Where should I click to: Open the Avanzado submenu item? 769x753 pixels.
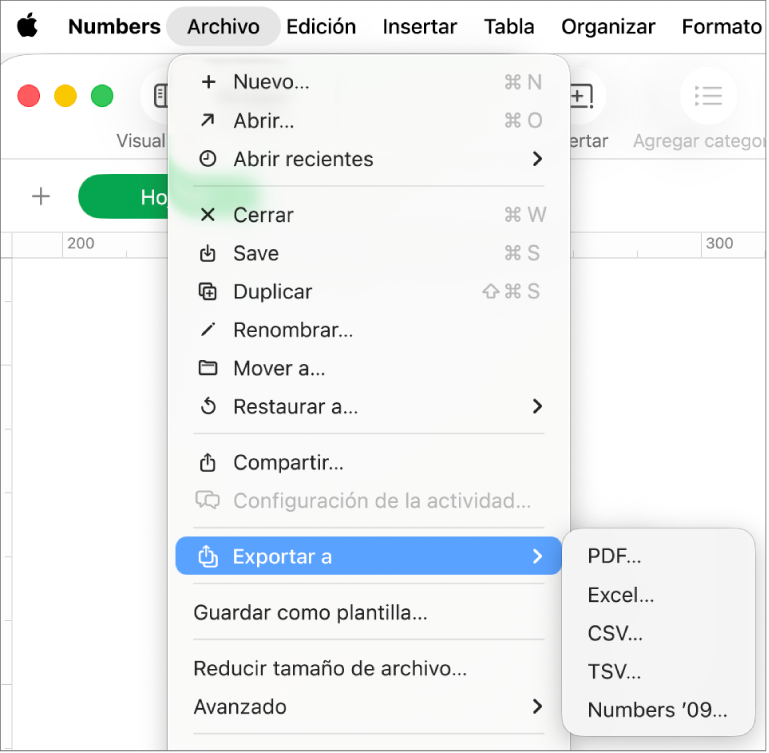coord(369,706)
